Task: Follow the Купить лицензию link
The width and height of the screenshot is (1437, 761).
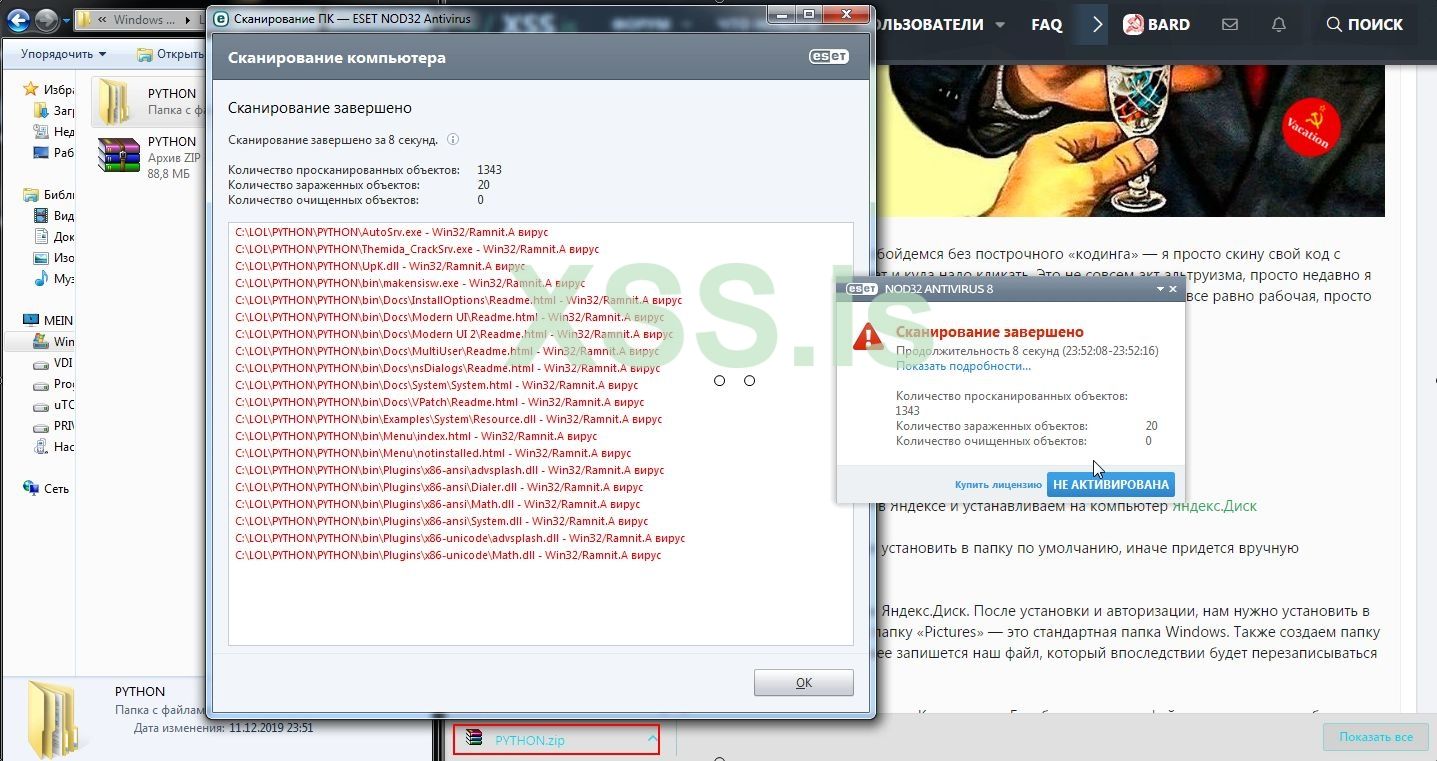Action: coord(998,485)
